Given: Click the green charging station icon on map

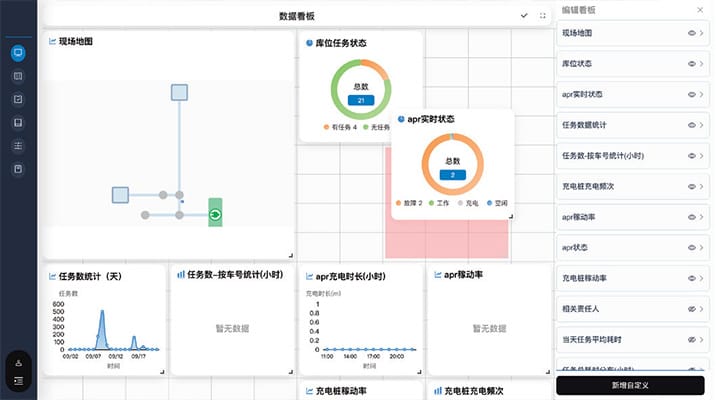Looking at the screenshot, I should [215, 214].
